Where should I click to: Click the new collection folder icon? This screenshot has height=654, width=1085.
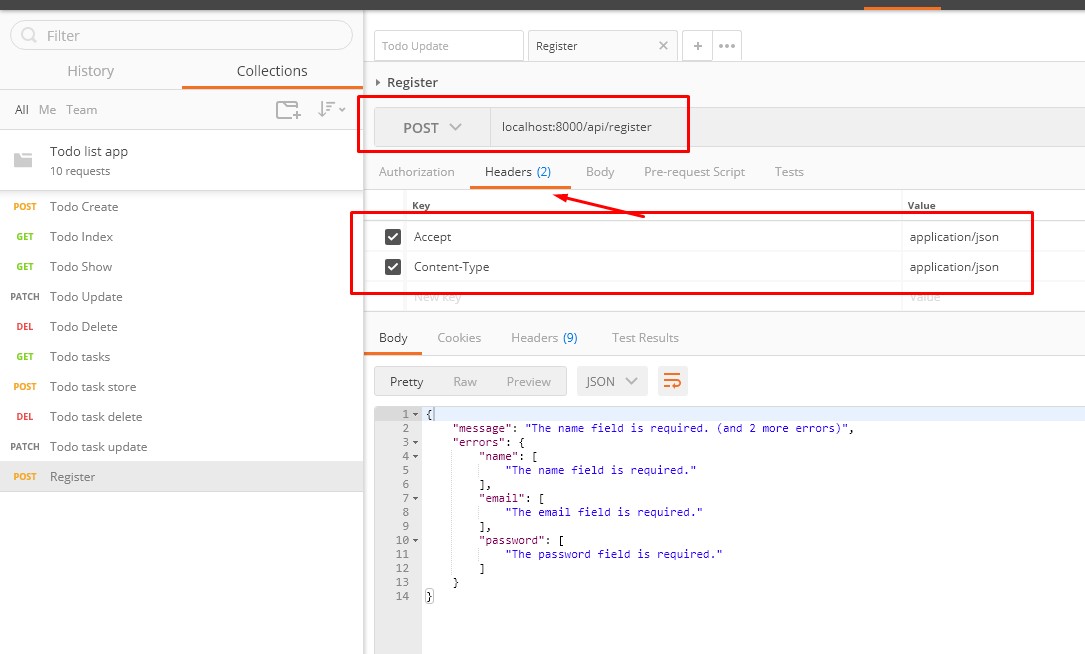point(288,110)
